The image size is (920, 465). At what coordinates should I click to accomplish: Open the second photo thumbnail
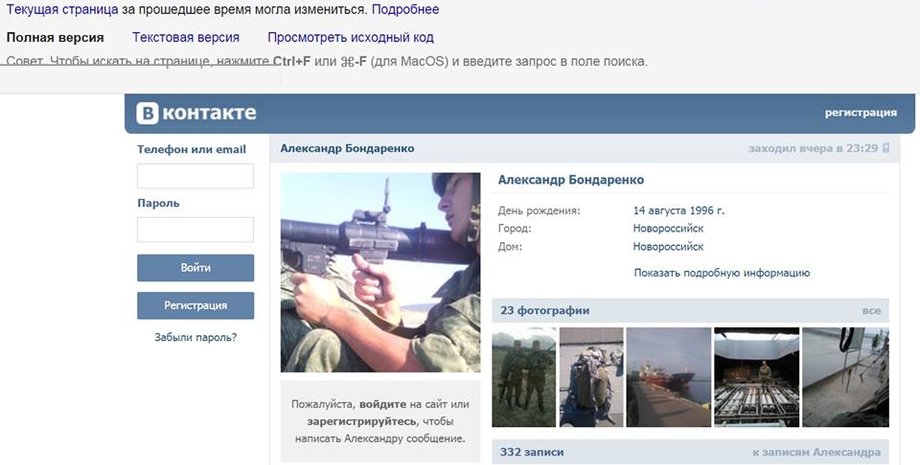click(590, 377)
